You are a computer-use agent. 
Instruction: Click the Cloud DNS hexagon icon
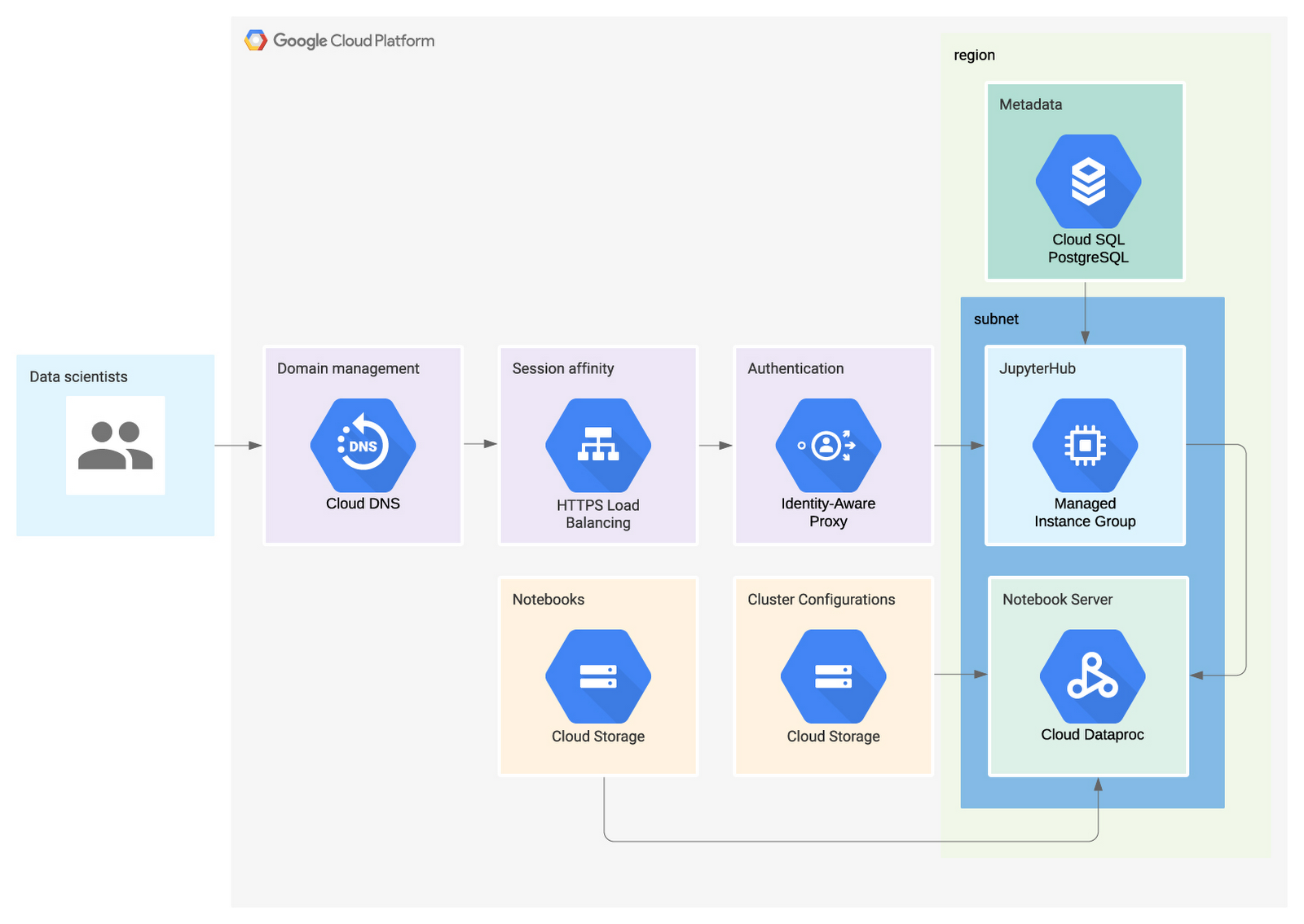click(363, 445)
